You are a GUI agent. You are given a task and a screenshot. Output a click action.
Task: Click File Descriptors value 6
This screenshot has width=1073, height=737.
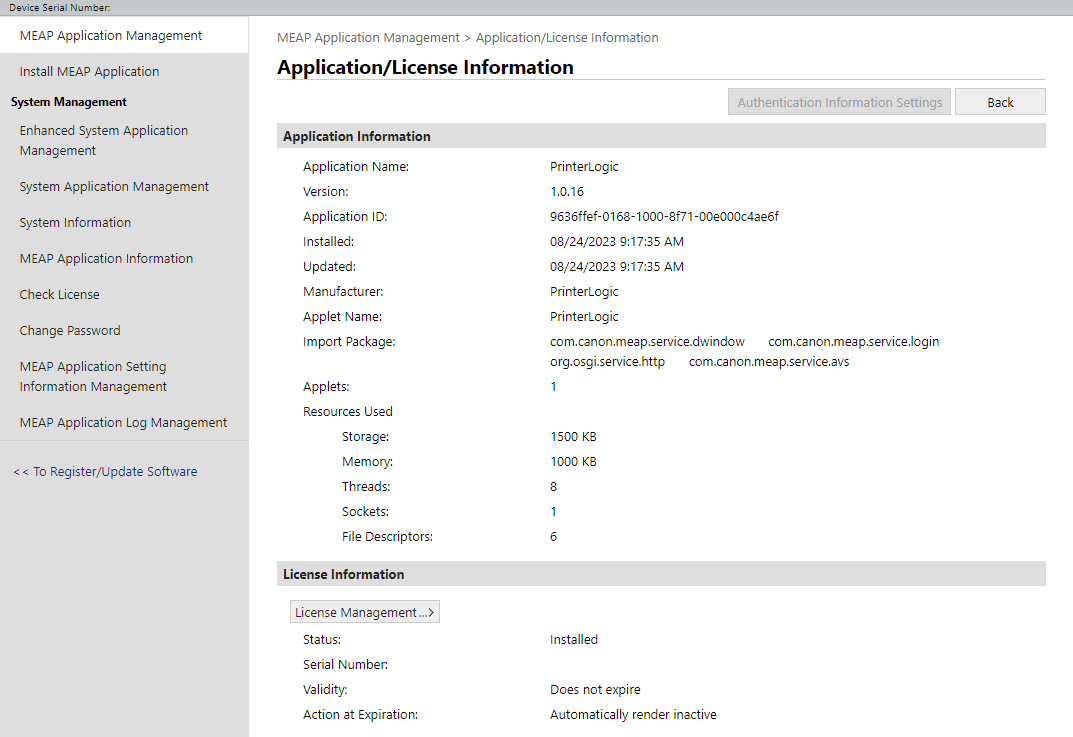coord(554,536)
